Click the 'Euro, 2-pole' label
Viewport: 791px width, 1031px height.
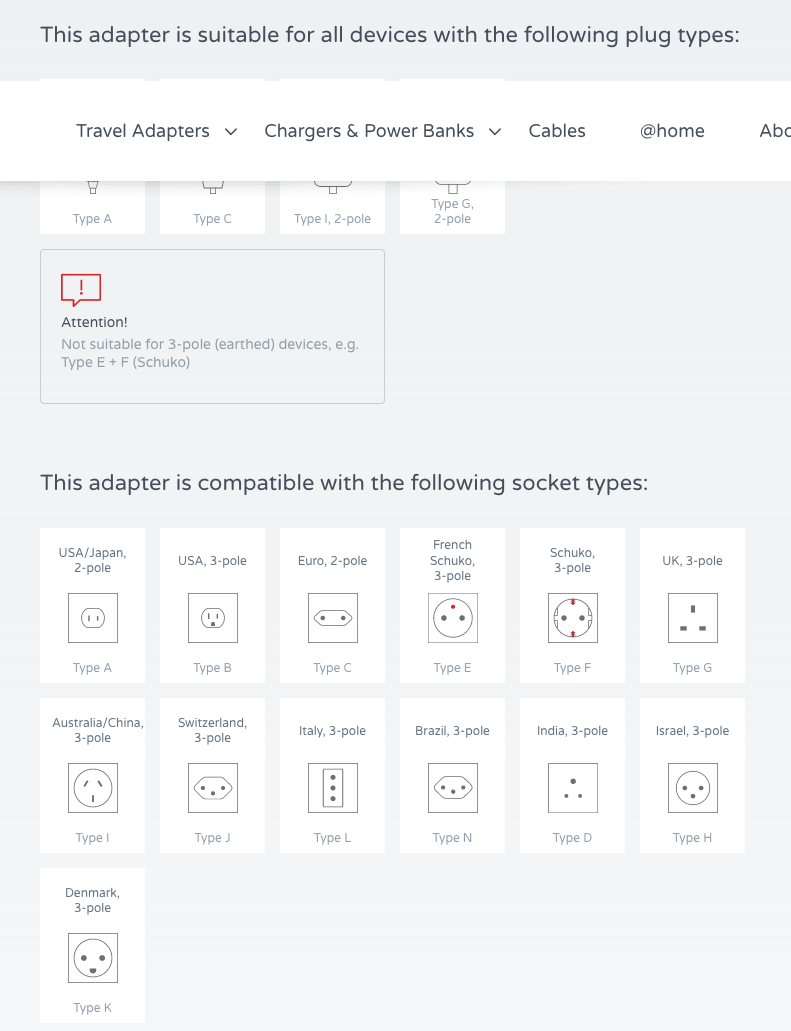coord(333,561)
